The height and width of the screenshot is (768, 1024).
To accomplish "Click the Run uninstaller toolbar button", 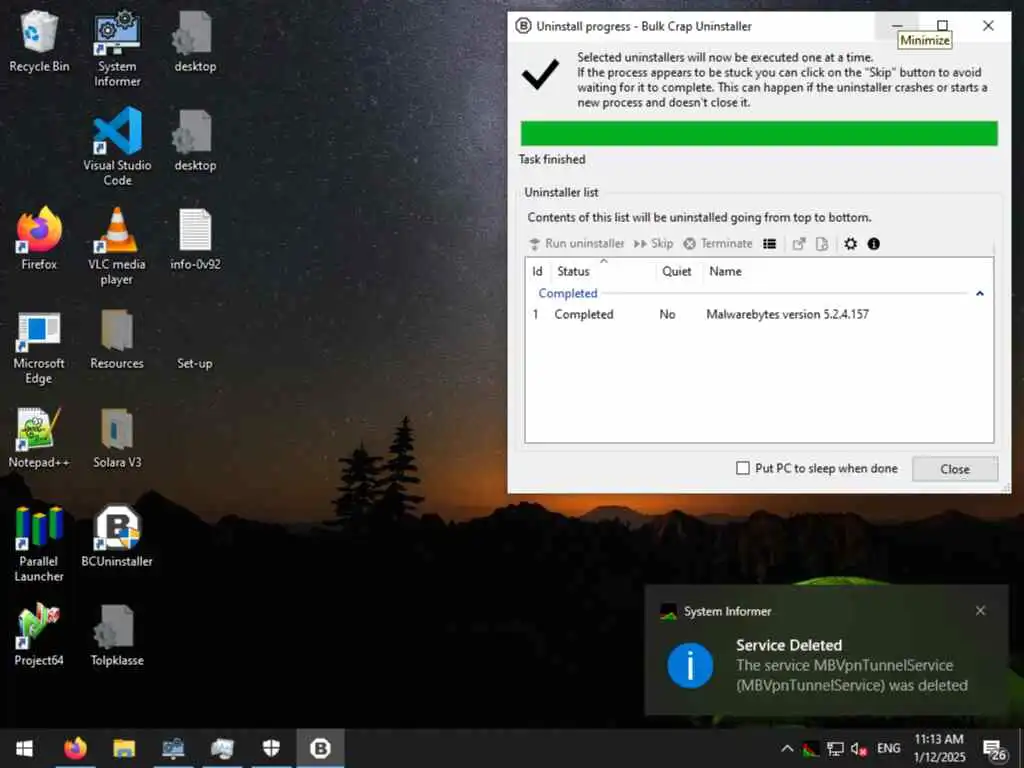I will point(576,244).
